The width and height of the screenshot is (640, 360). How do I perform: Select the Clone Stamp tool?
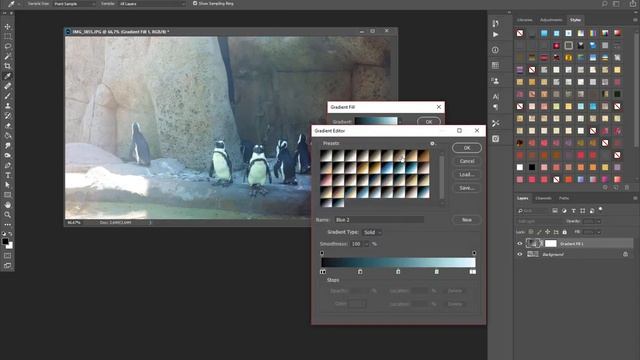coord(7,106)
